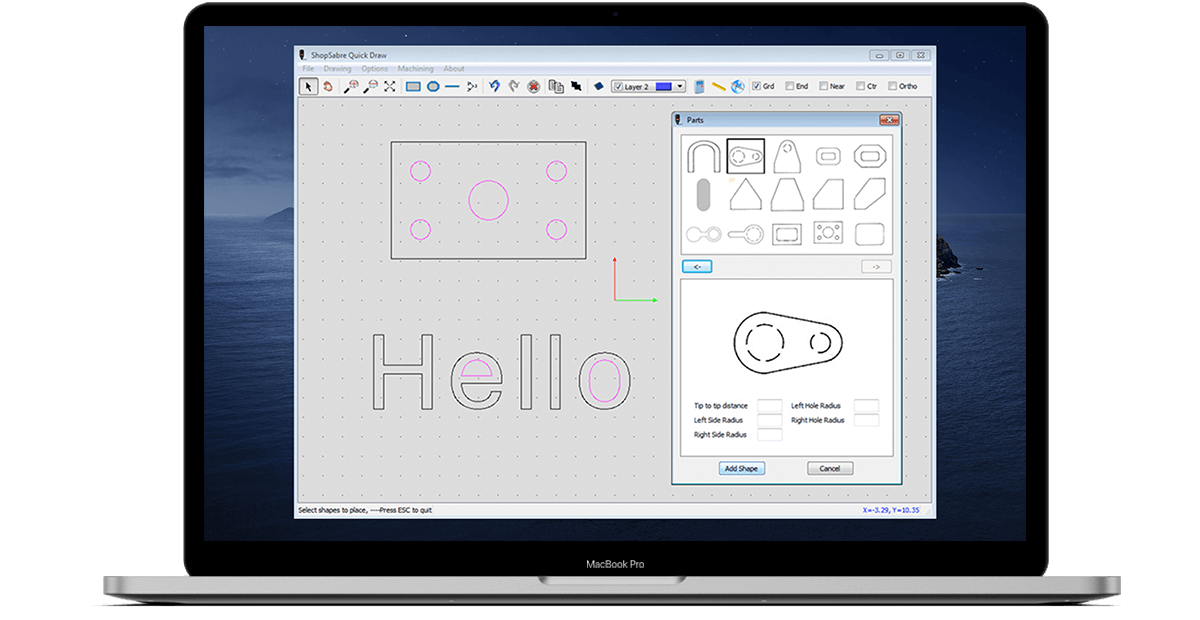Click the Left Side Radius field
Viewport: 1200px width, 620px height.
pyautogui.click(x=769, y=420)
